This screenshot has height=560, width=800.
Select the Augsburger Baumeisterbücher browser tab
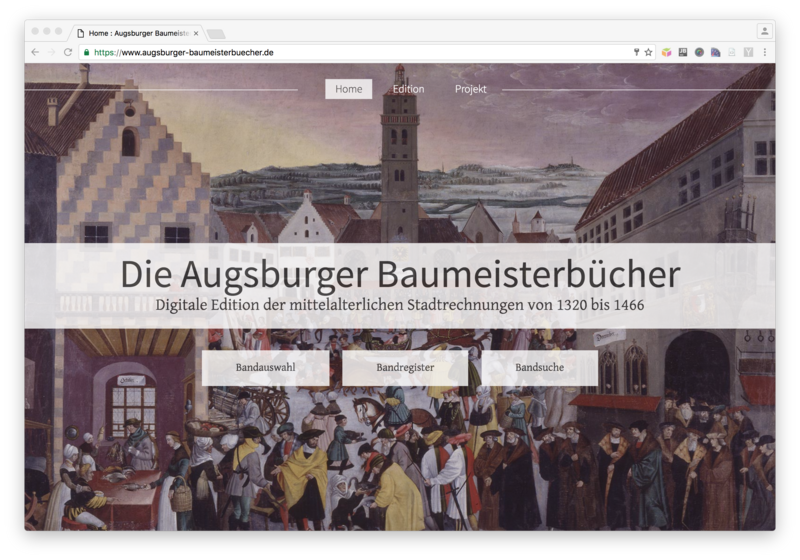pos(135,33)
